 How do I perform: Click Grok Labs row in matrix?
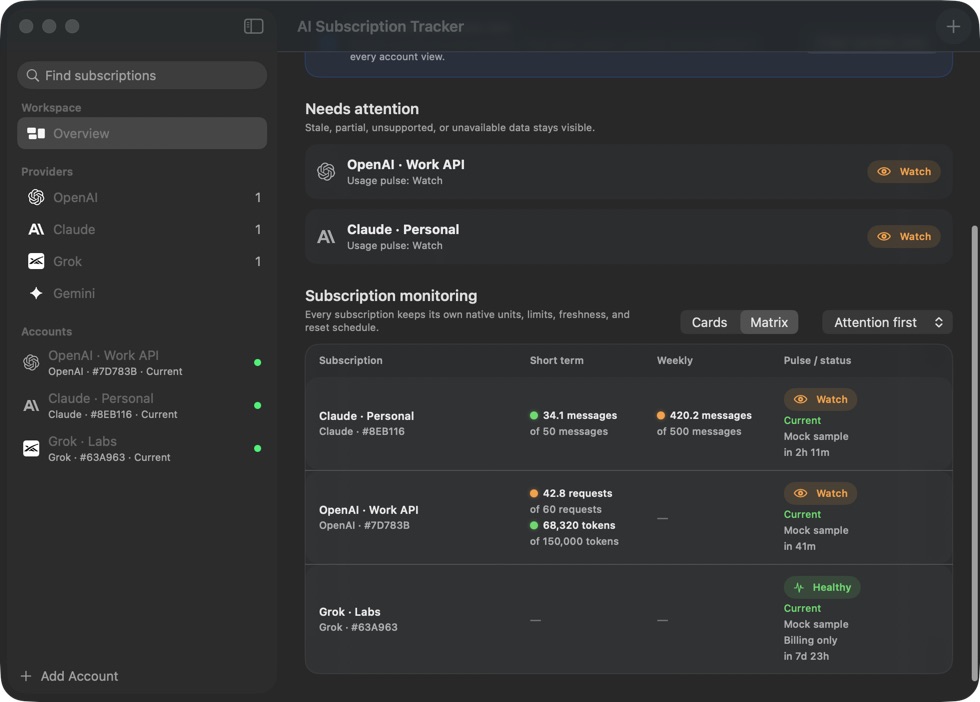[x=629, y=619]
